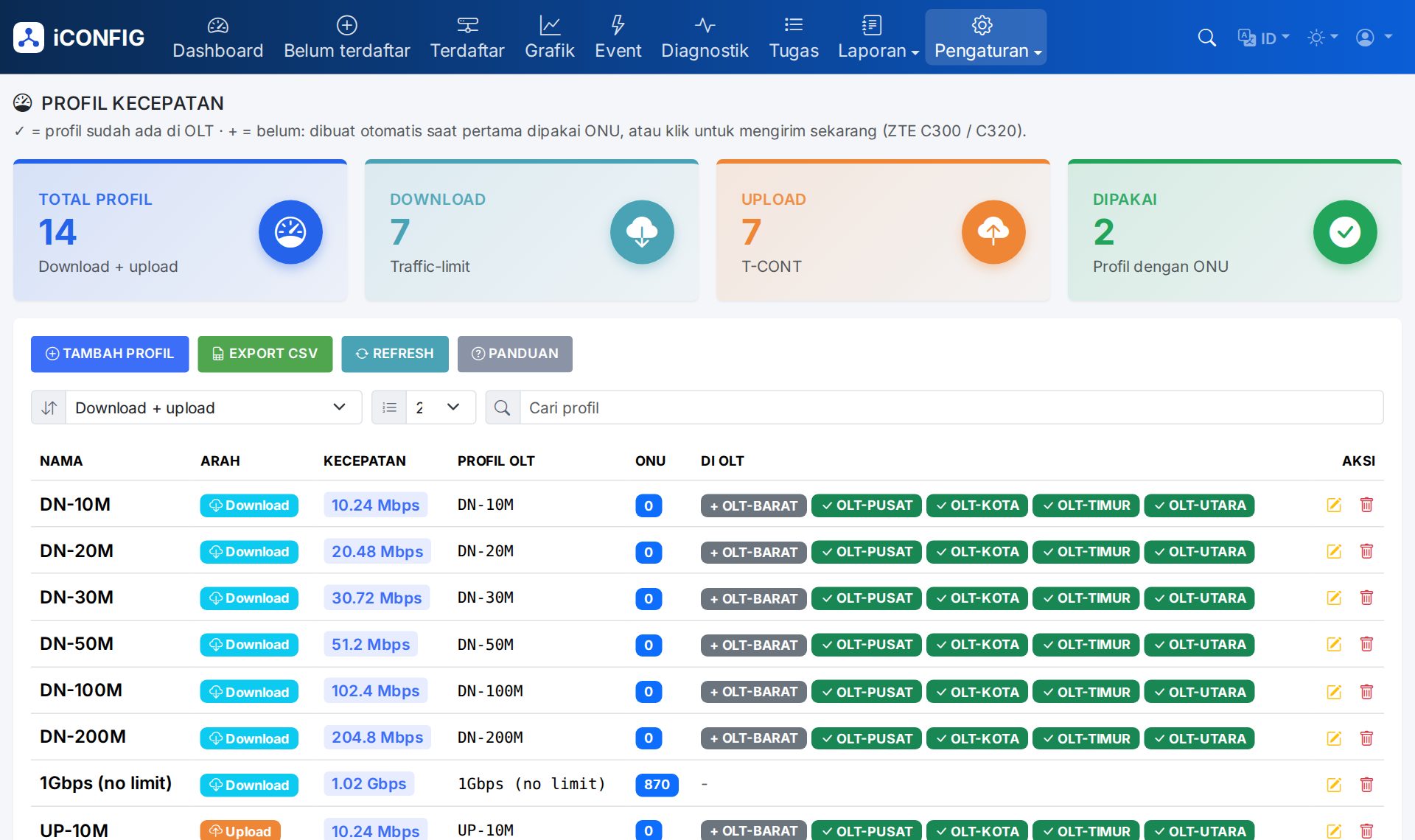1415x840 pixels.
Task: Open the Diagnostik page
Action: [x=705, y=37]
